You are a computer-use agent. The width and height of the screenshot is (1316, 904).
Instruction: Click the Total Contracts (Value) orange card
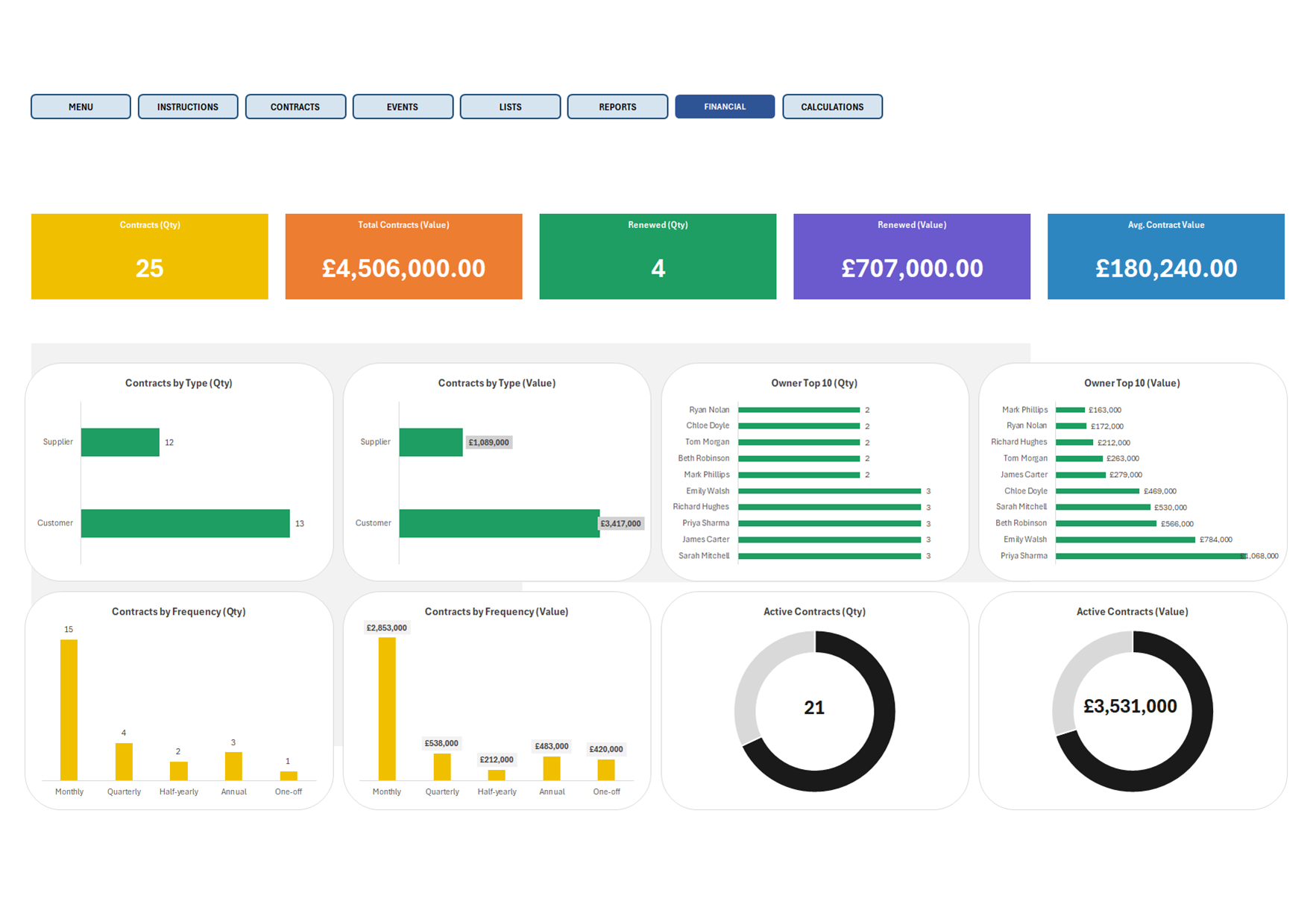(x=403, y=256)
